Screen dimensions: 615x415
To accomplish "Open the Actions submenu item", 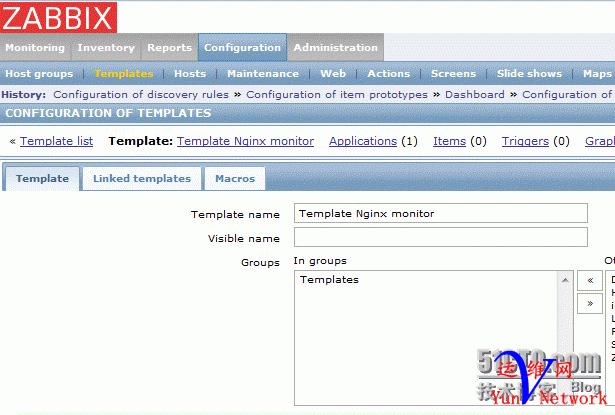I will [389, 73].
